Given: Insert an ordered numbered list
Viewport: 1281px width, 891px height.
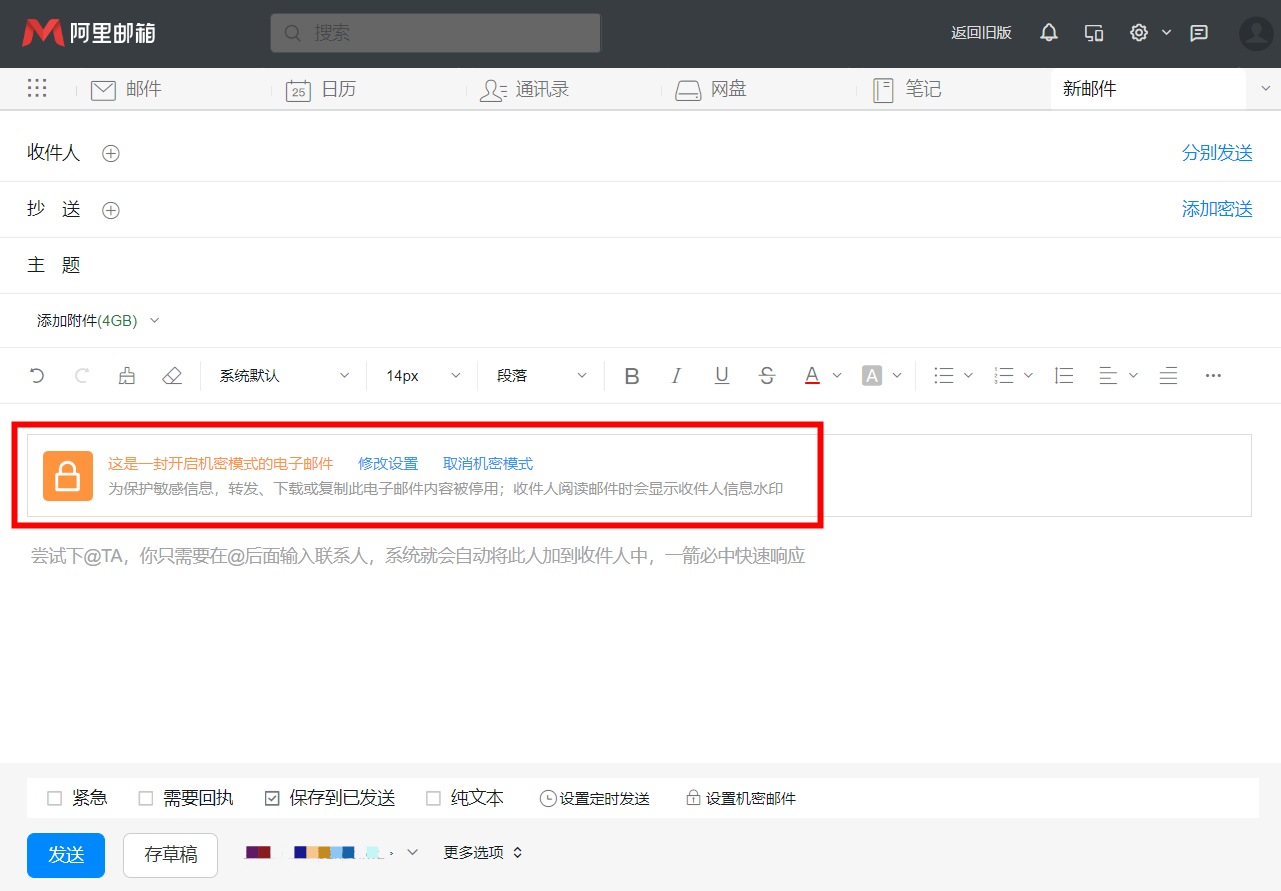Looking at the screenshot, I should tap(1004, 376).
